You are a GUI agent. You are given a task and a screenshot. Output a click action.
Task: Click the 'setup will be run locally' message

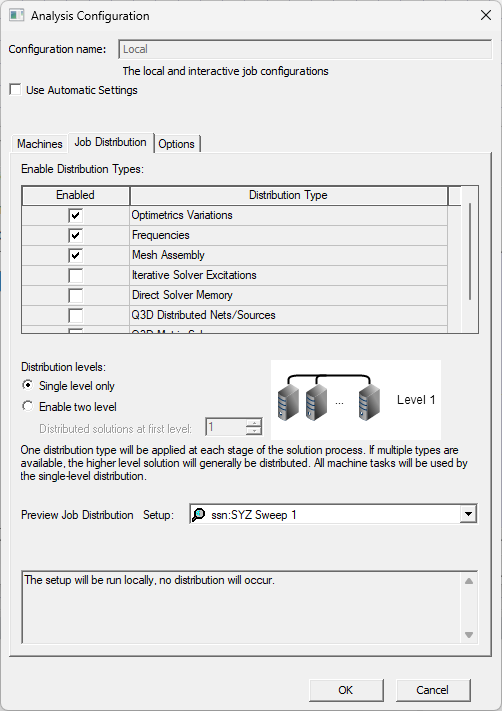pyautogui.click(x=150, y=580)
